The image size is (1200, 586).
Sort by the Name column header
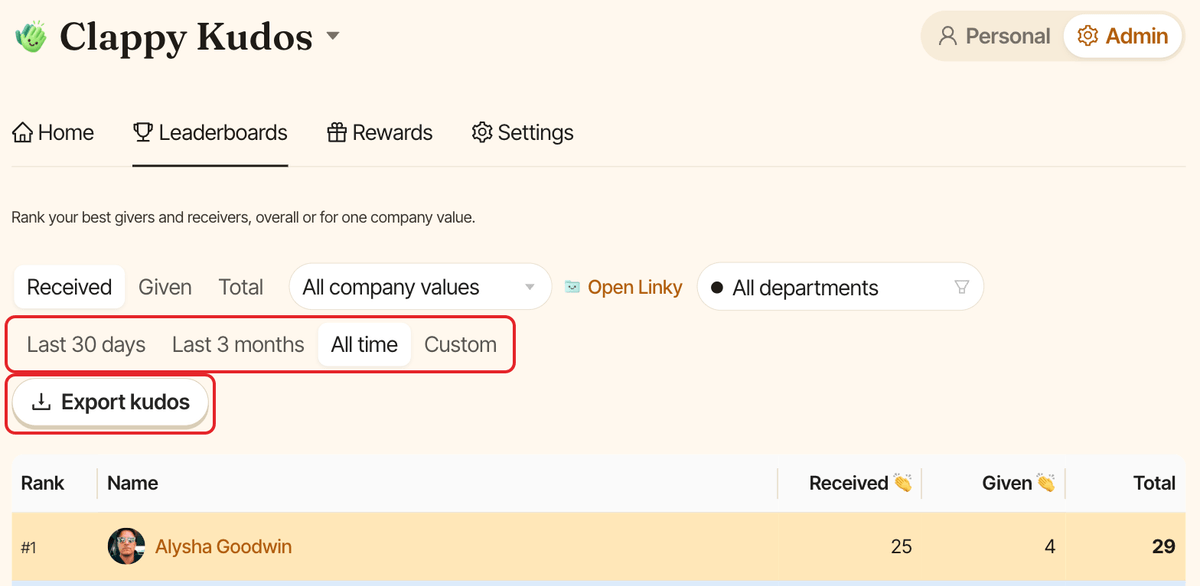pos(132,483)
